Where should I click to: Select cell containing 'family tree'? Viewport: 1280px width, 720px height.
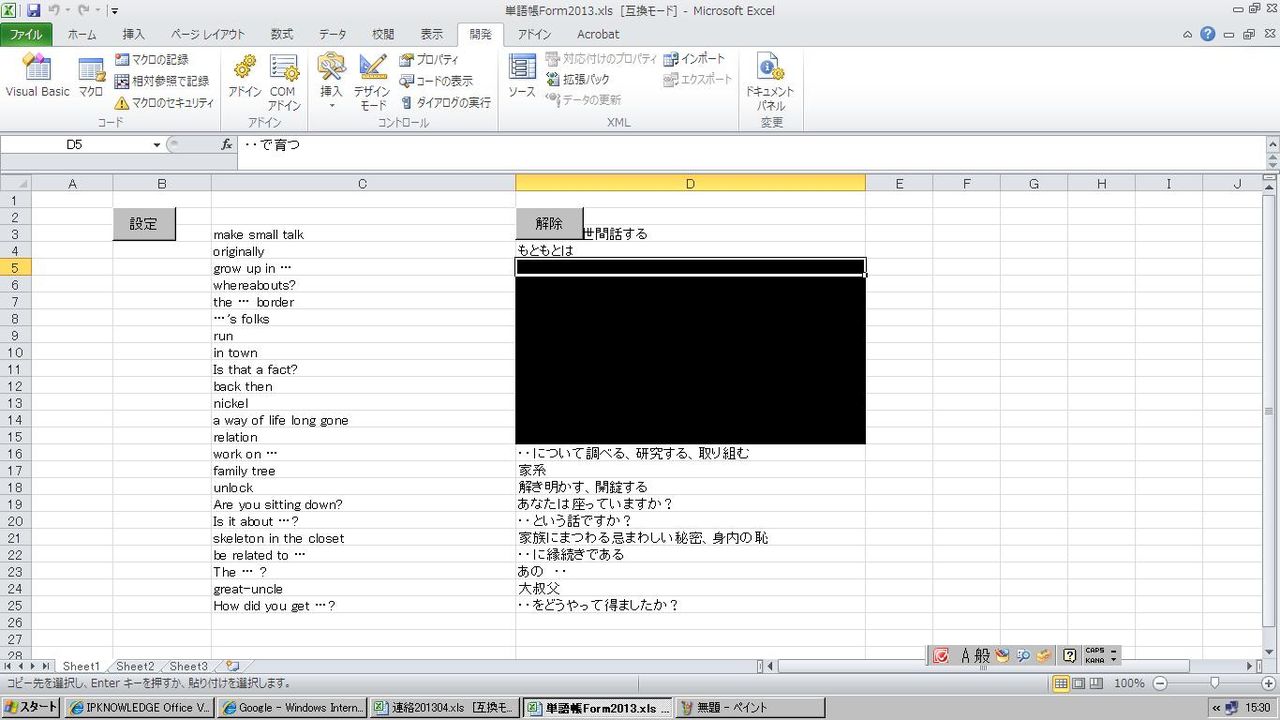tap(363, 471)
